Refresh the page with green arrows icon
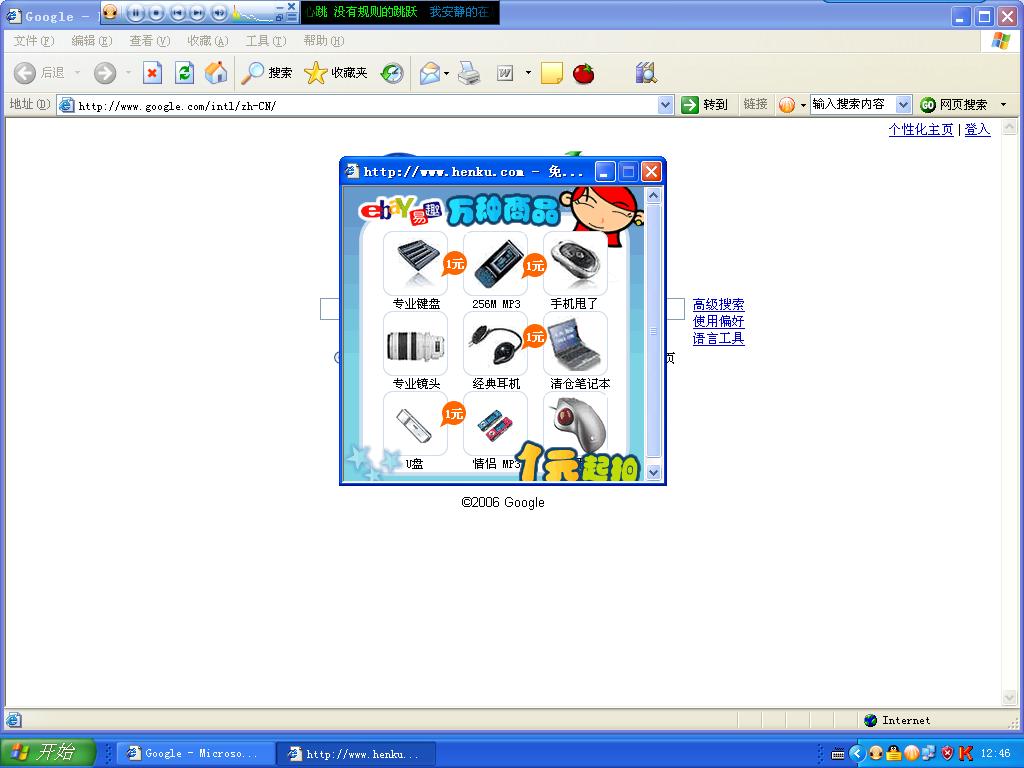Viewport: 1024px width, 768px height. point(184,72)
